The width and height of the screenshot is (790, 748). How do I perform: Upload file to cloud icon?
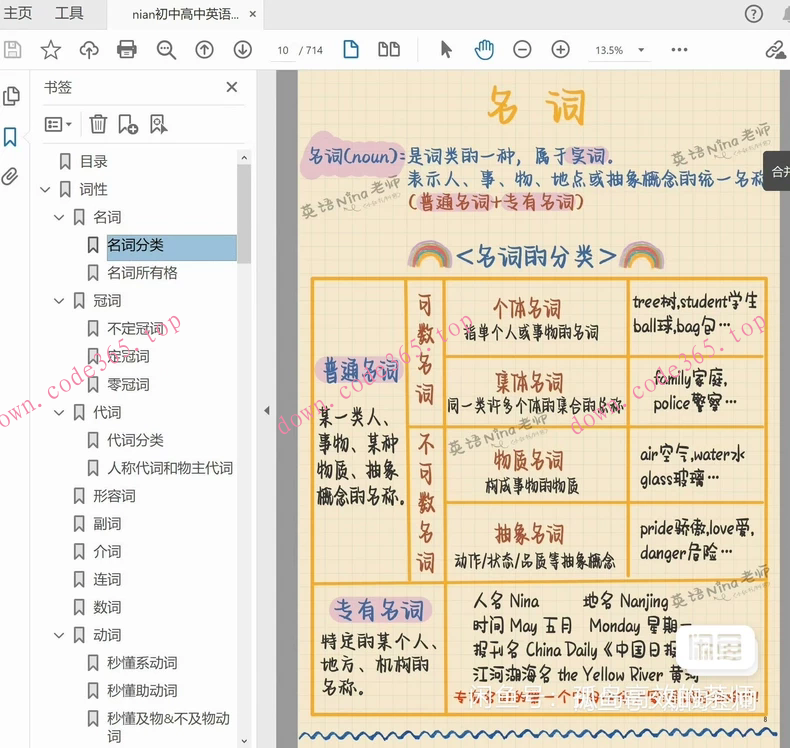pyautogui.click(x=89, y=50)
